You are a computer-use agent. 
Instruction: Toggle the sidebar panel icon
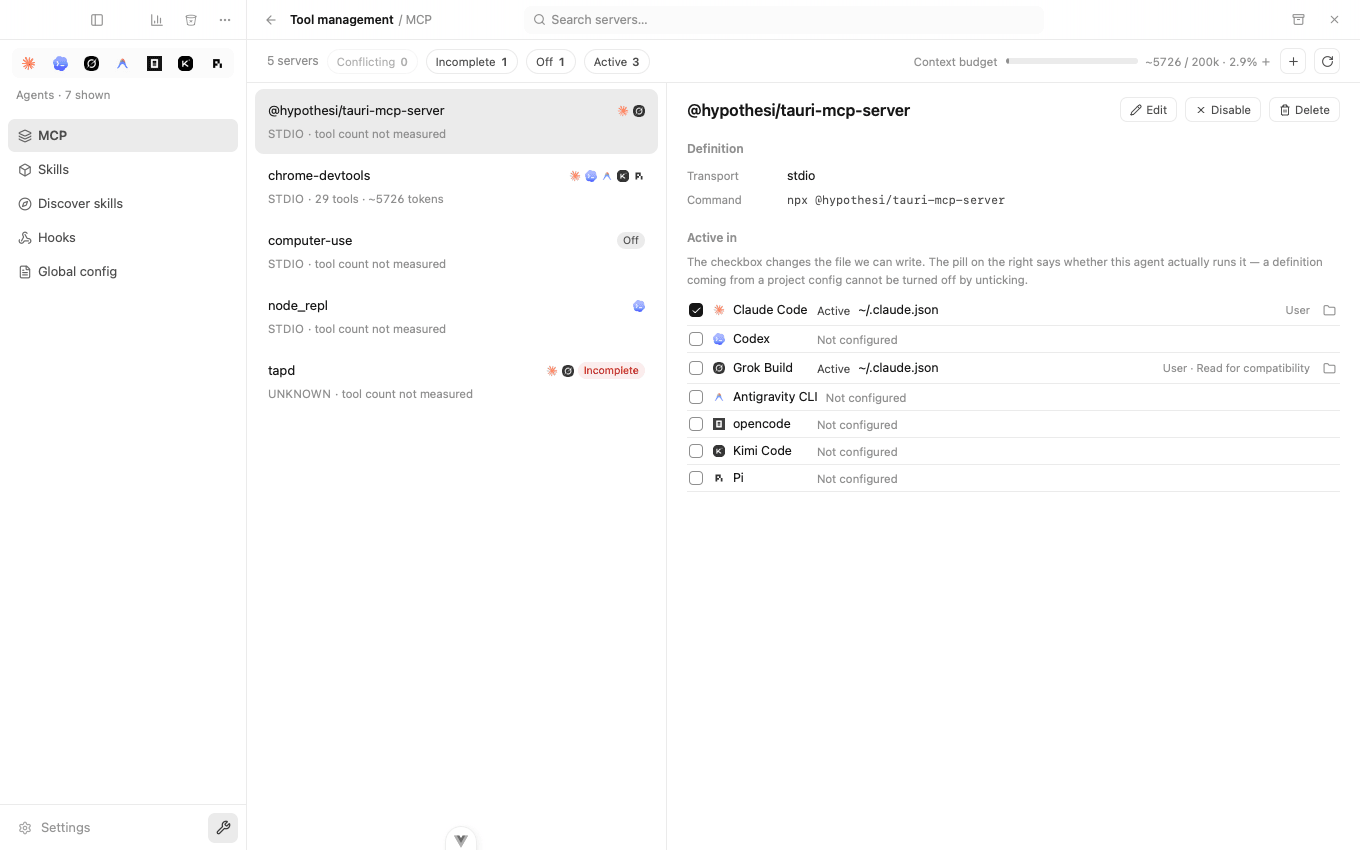pos(97,20)
